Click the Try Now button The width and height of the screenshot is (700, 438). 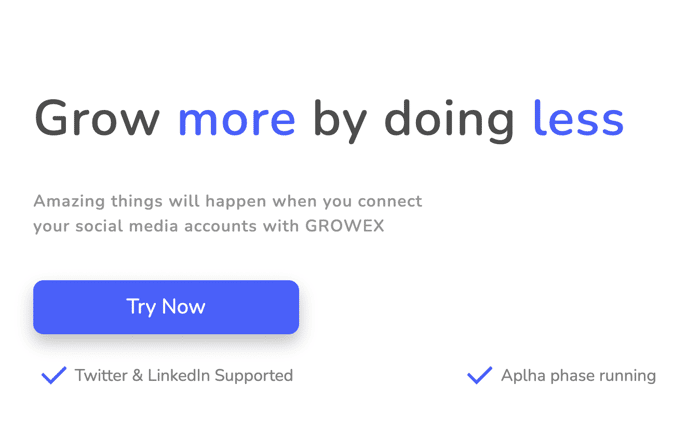click(x=166, y=307)
